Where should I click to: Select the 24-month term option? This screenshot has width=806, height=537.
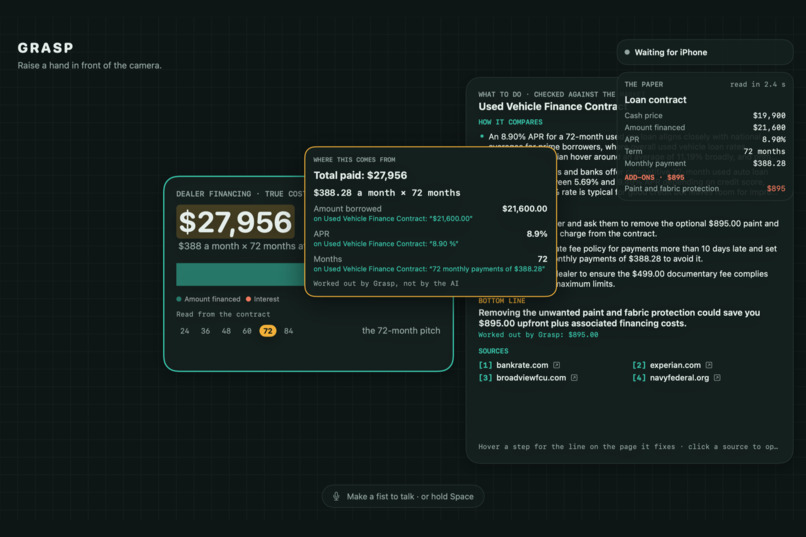(x=185, y=331)
